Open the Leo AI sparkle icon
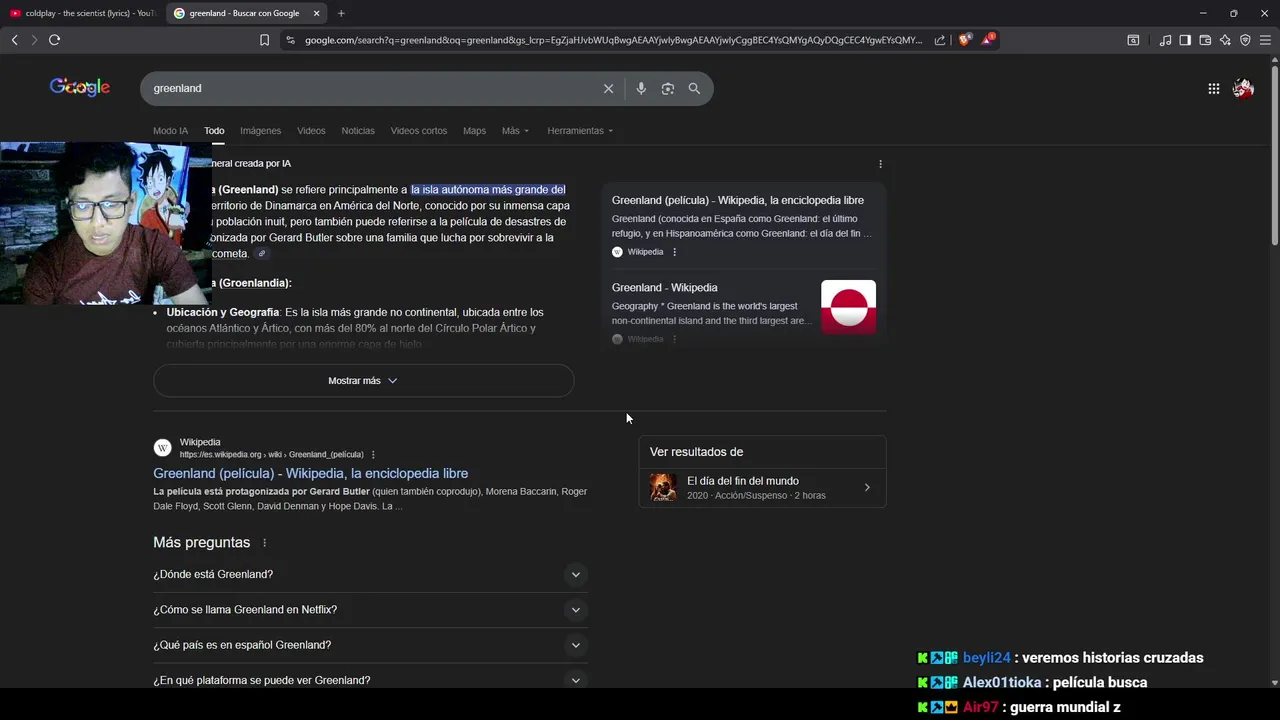Screen dimensions: 1280x720 1225,40
